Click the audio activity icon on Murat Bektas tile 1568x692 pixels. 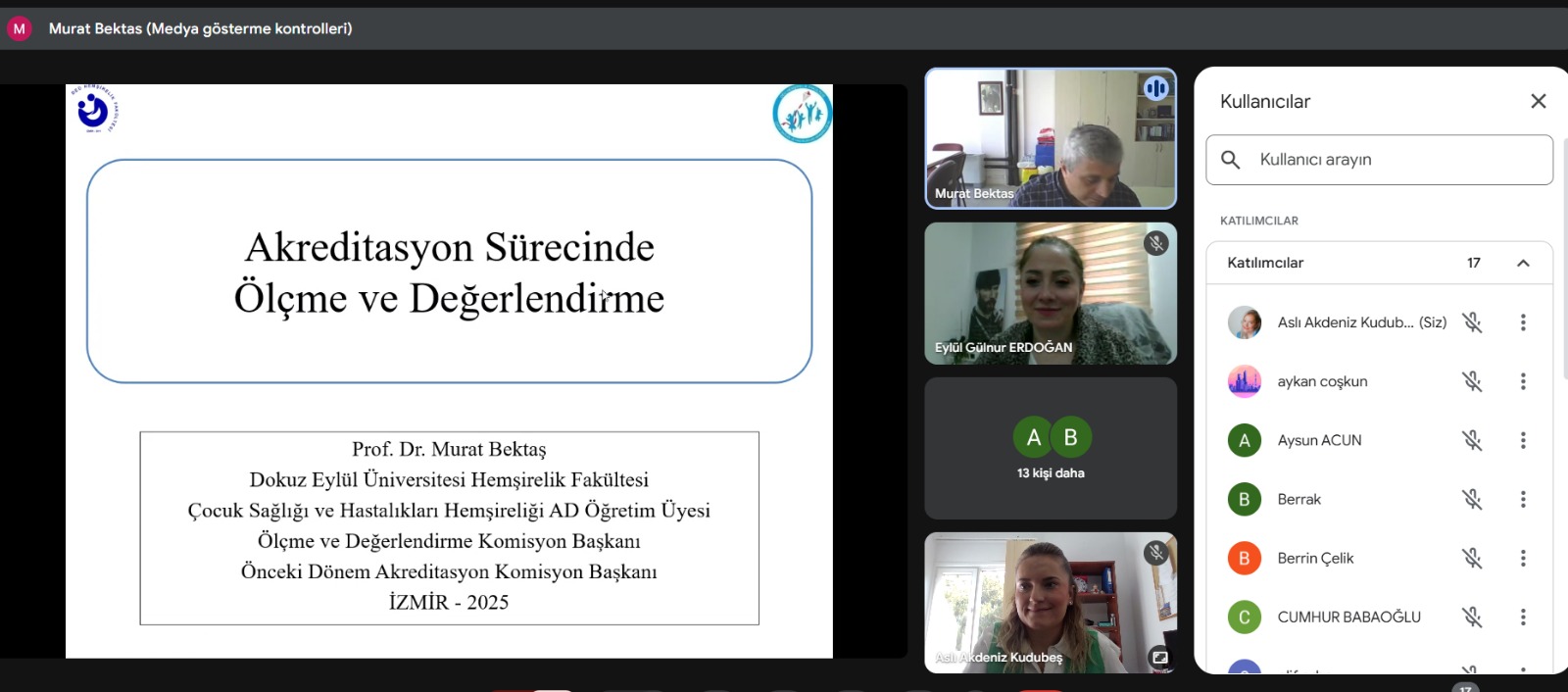tap(1156, 89)
